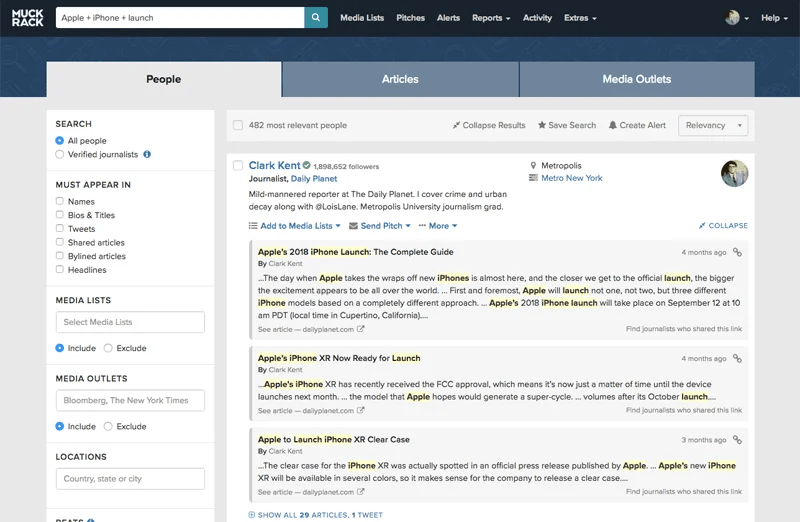The image size is (800, 522).
Task: Click the Muck Rack logo
Action: pyautogui.click(x=28, y=18)
